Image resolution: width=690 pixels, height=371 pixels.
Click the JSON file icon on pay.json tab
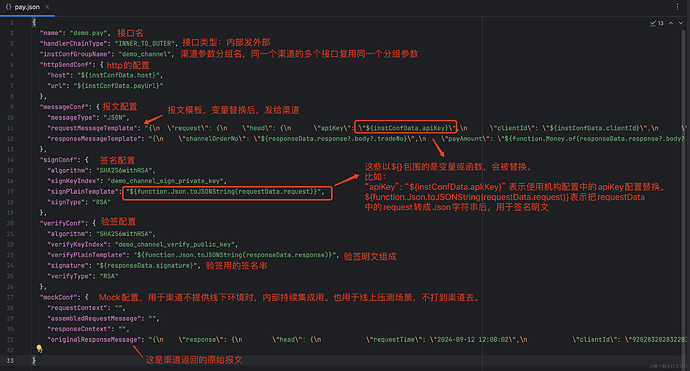pyautogui.click(x=8, y=7)
